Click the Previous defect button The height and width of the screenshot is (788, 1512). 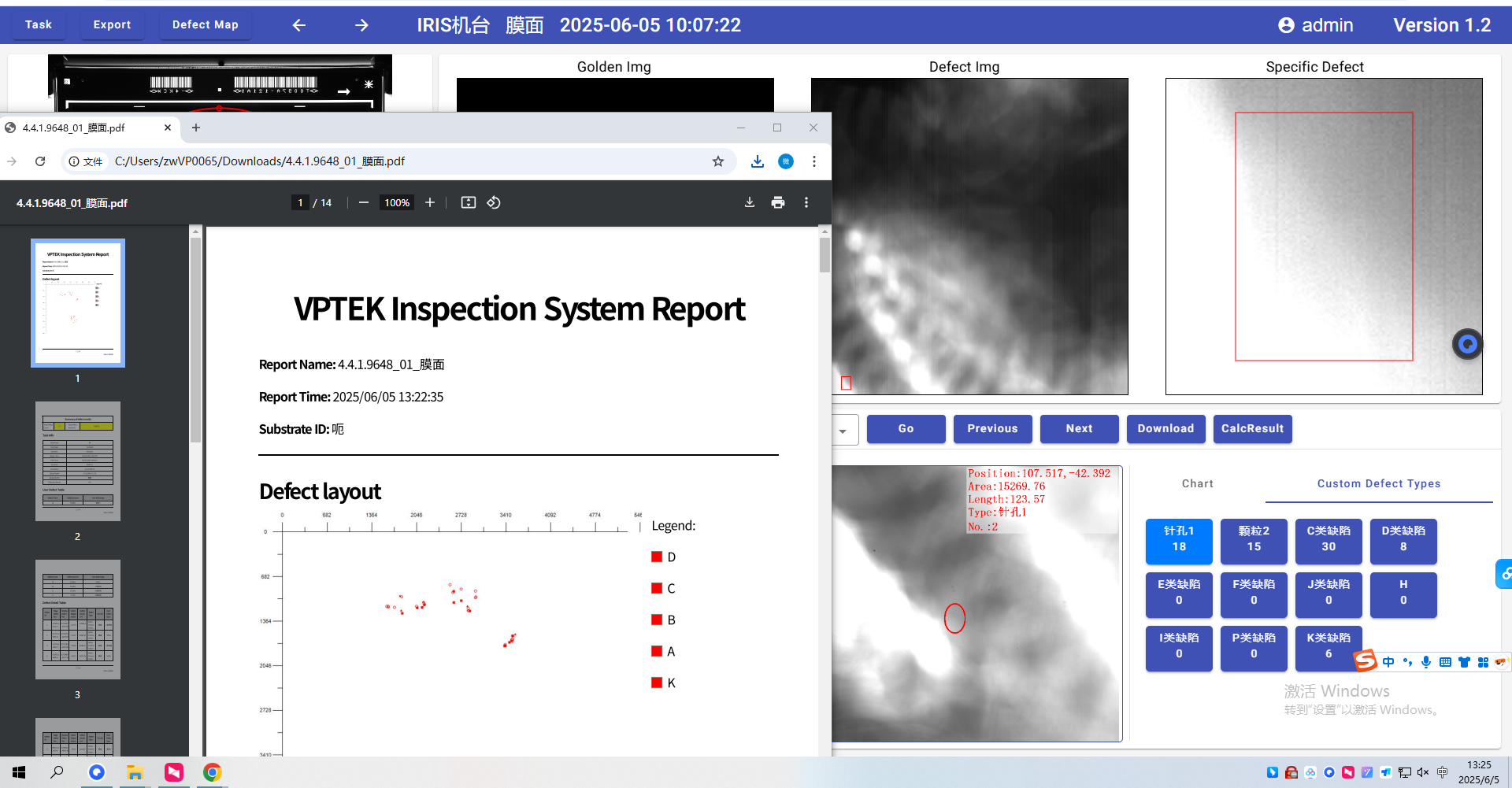(993, 429)
